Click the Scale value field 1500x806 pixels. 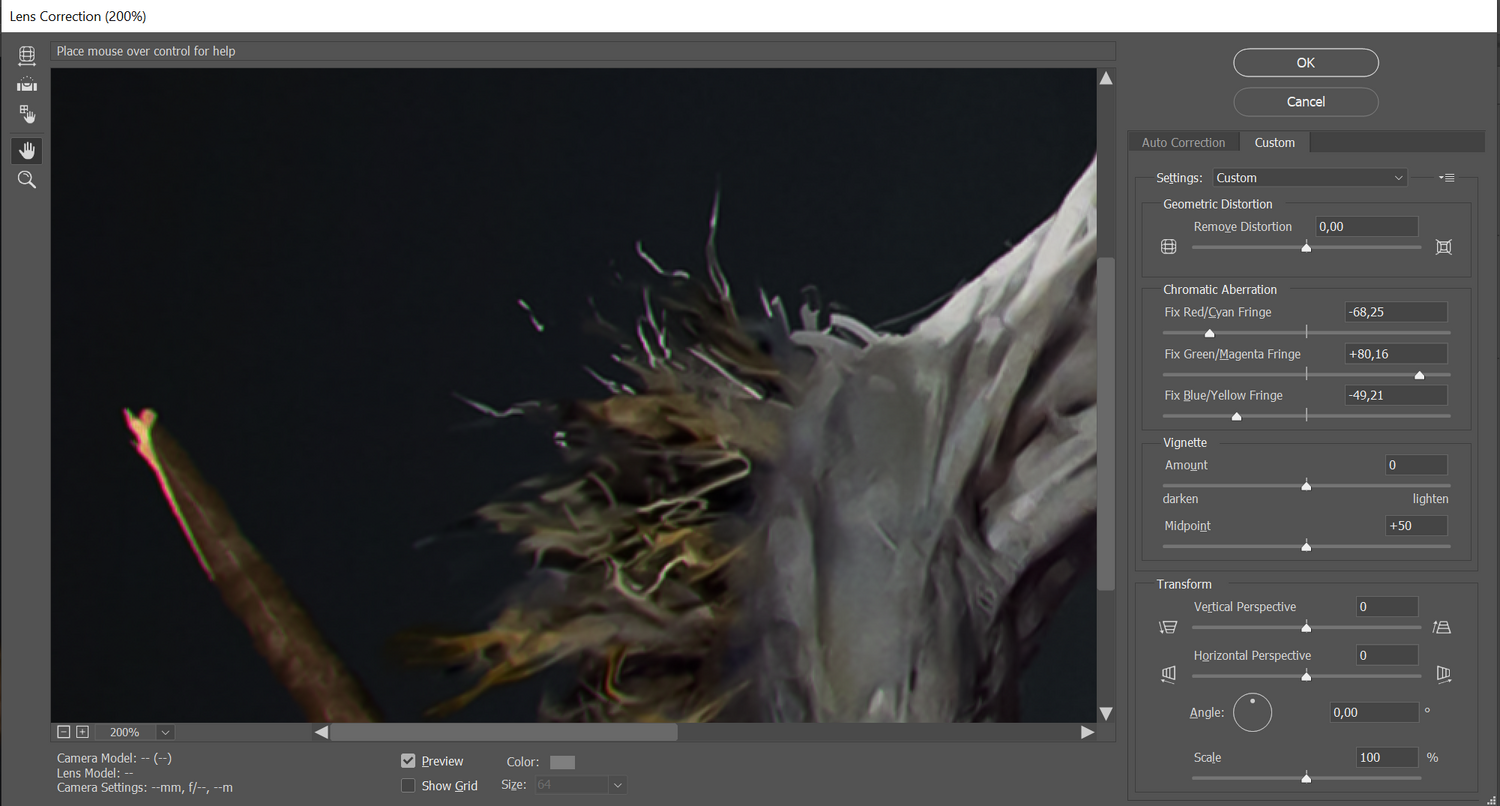1387,757
